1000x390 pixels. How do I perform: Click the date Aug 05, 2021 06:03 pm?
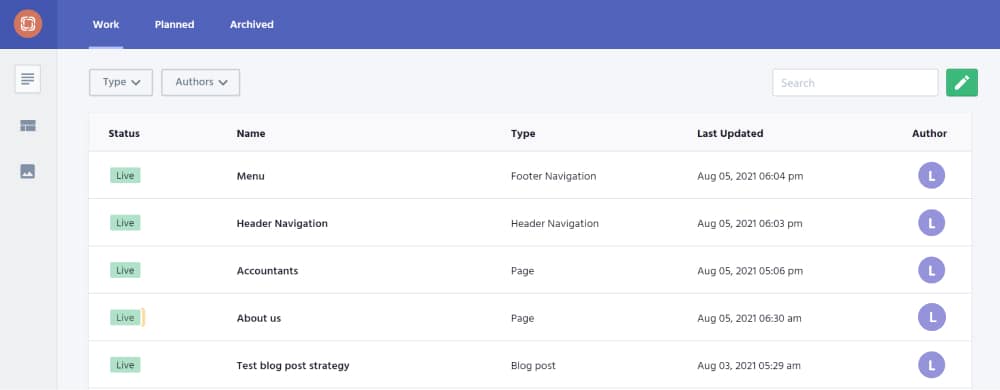tap(750, 224)
